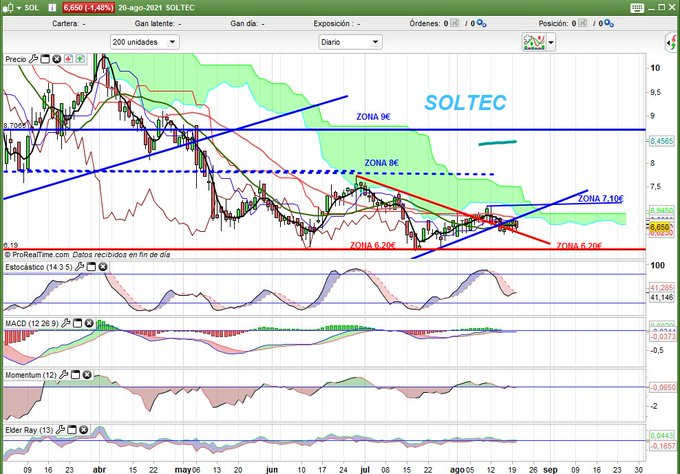680x474 pixels.
Task: Expand the indicators icon dropdown arrow
Action: coord(551,42)
